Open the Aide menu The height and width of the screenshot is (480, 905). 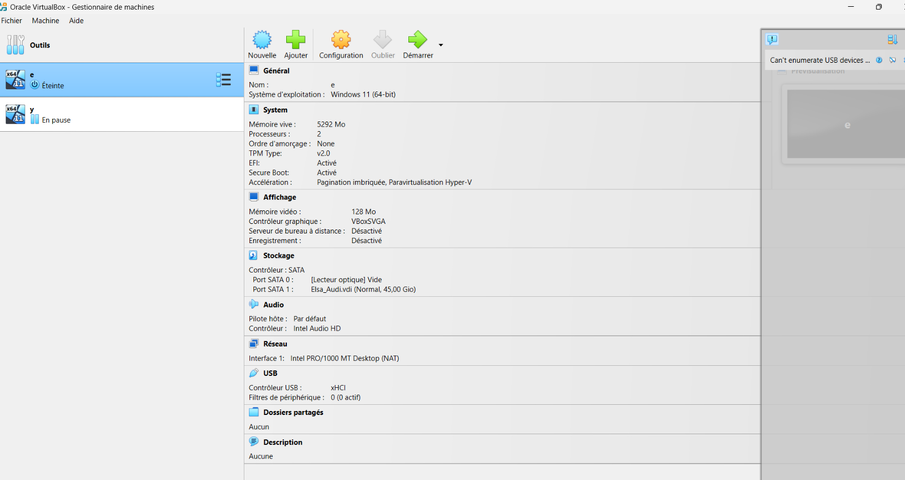pos(76,20)
